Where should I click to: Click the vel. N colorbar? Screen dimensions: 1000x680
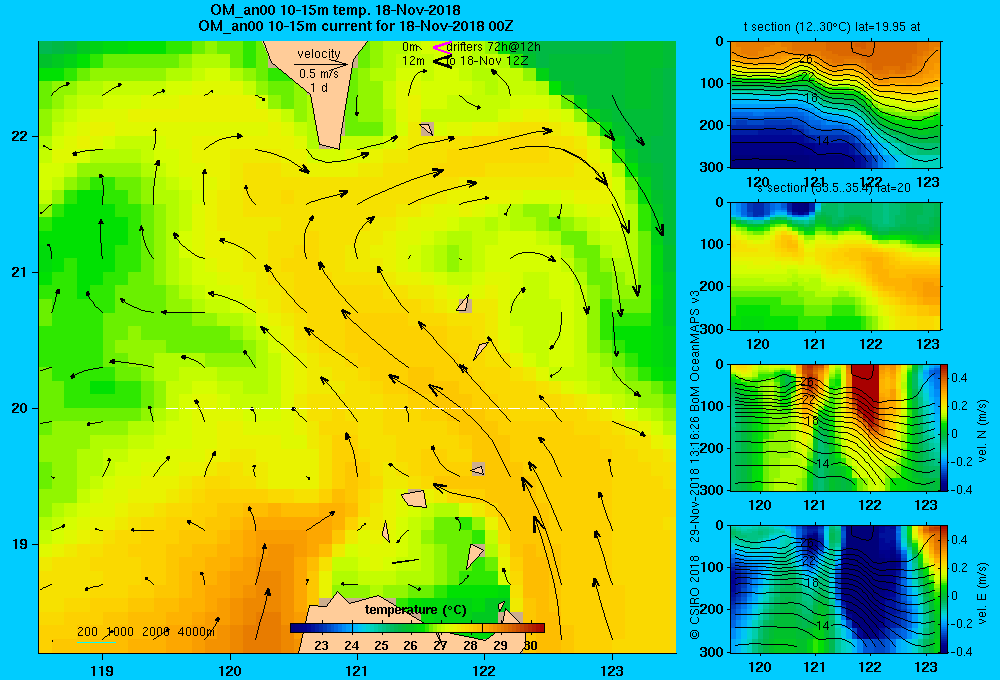click(945, 427)
